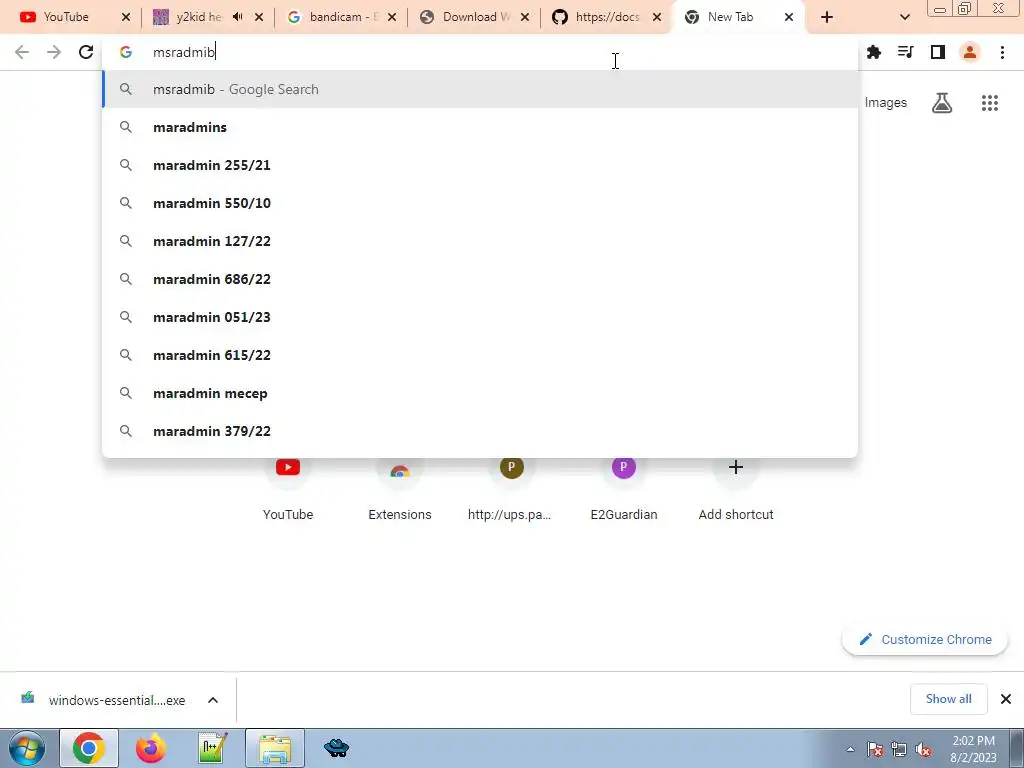1024x768 pixels.
Task: Open Windows Explorer from the taskbar
Action: tap(275, 748)
